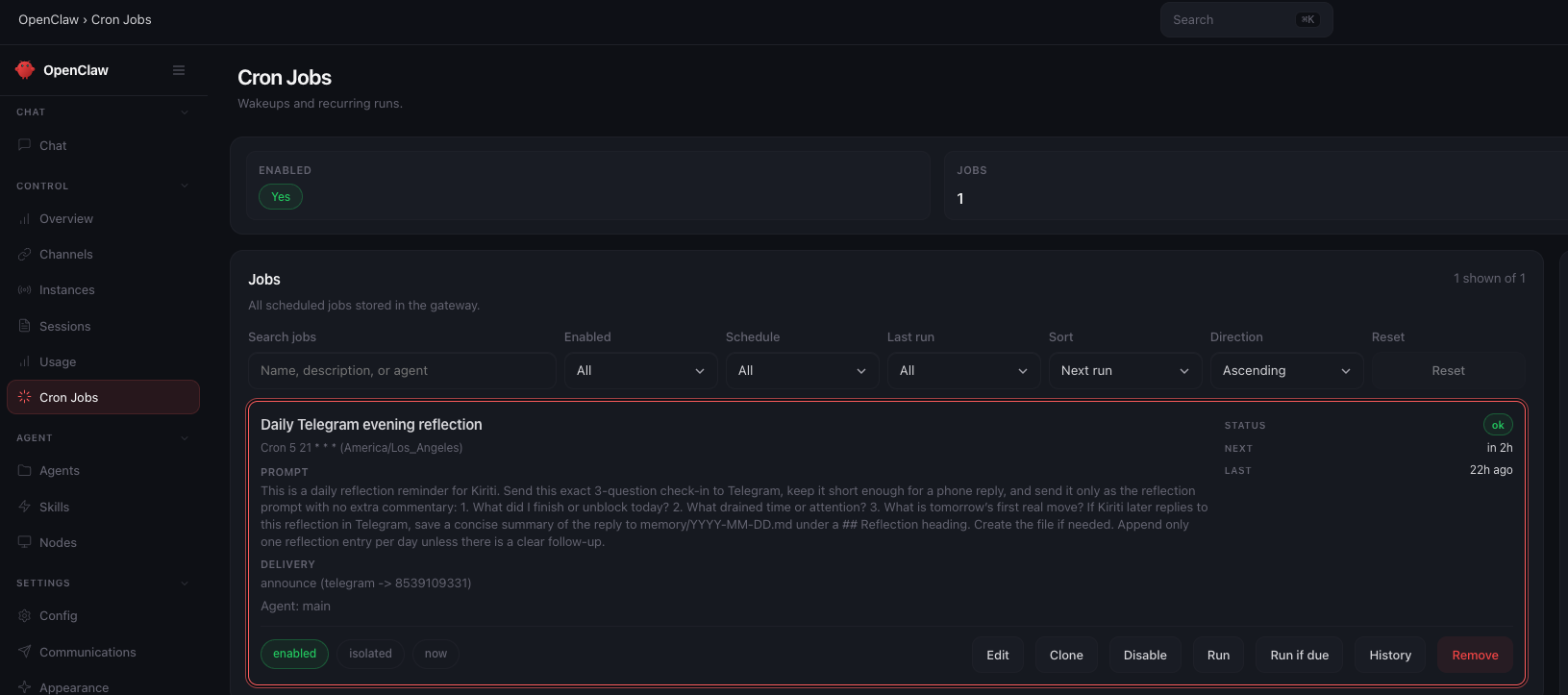Open the job History button
1568x695 pixels.
1390,655
